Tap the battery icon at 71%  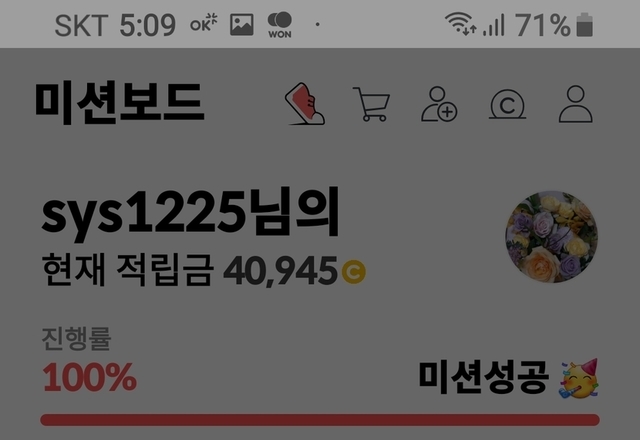click(584, 25)
